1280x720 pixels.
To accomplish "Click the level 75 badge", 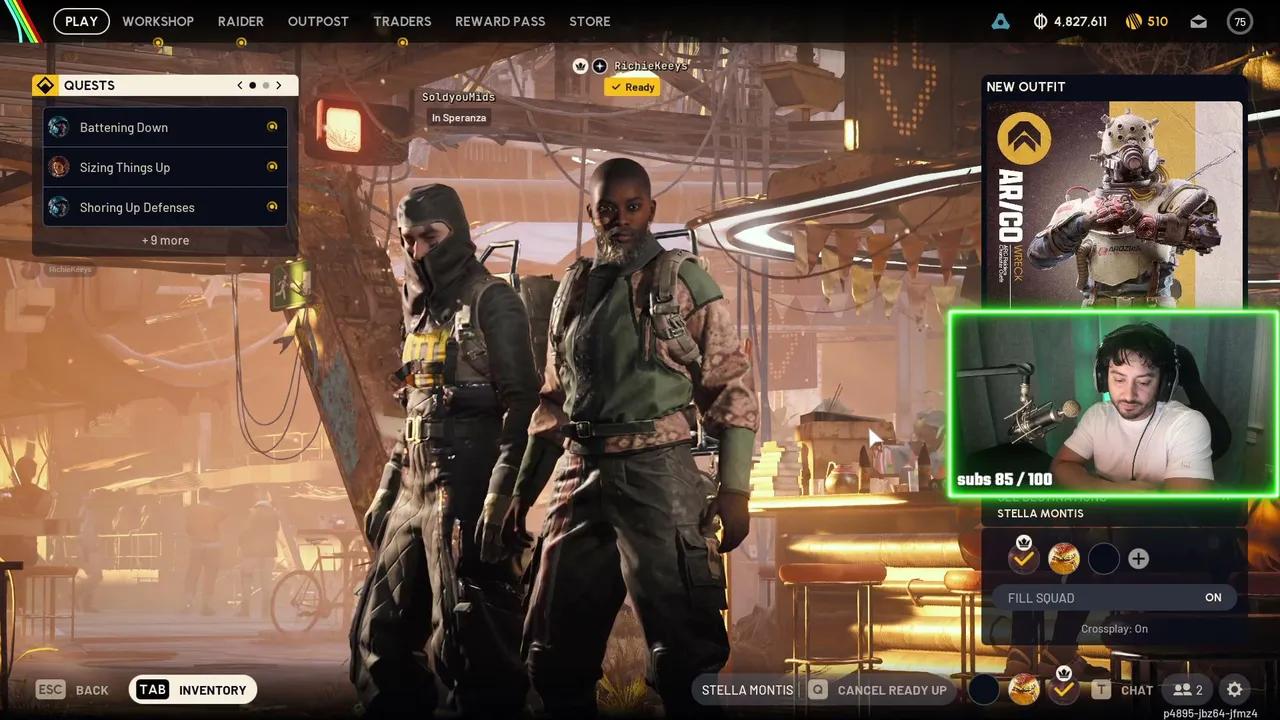I will [x=1240, y=21].
